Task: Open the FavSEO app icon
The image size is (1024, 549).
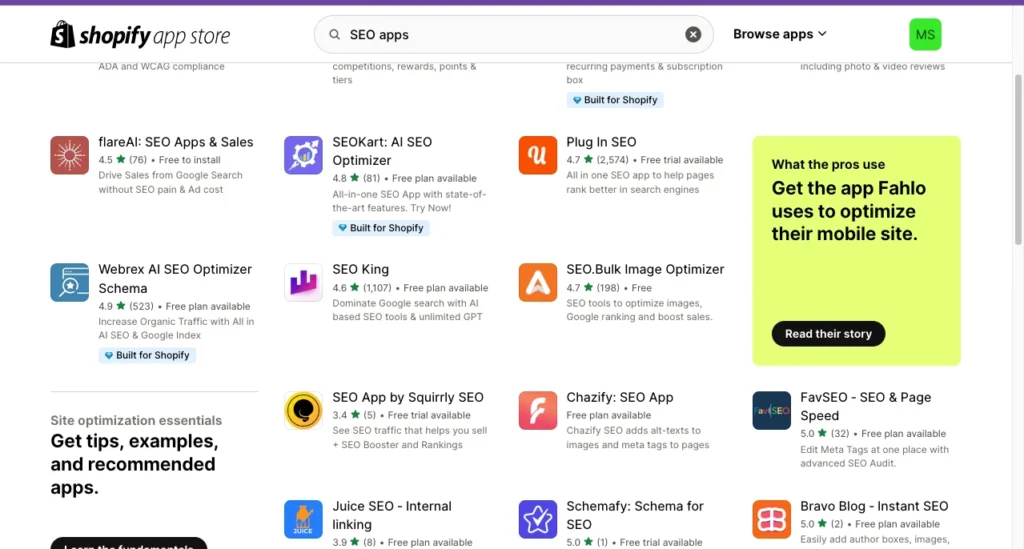Action: click(771, 411)
